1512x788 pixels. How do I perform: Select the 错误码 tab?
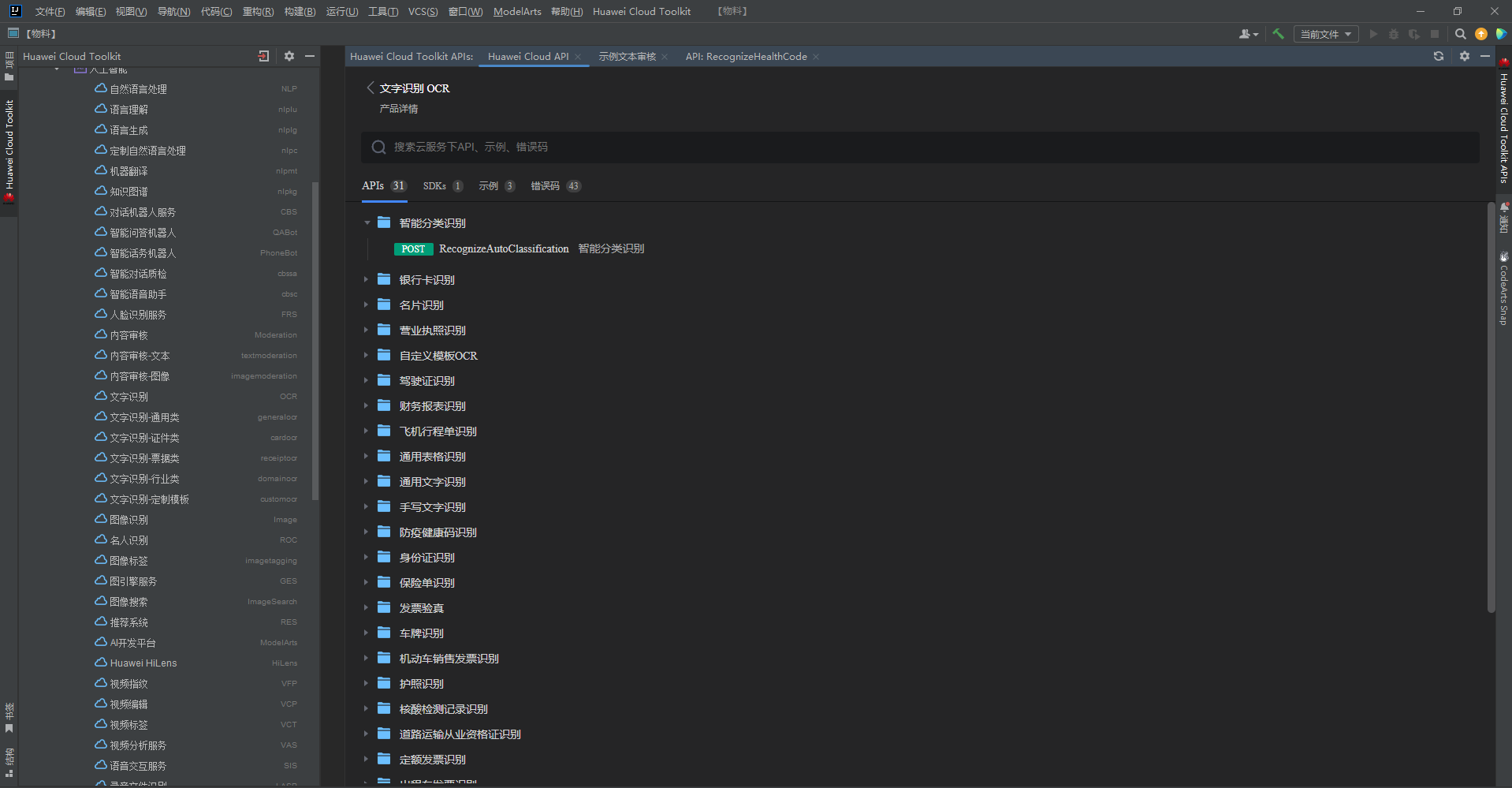tap(555, 186)
